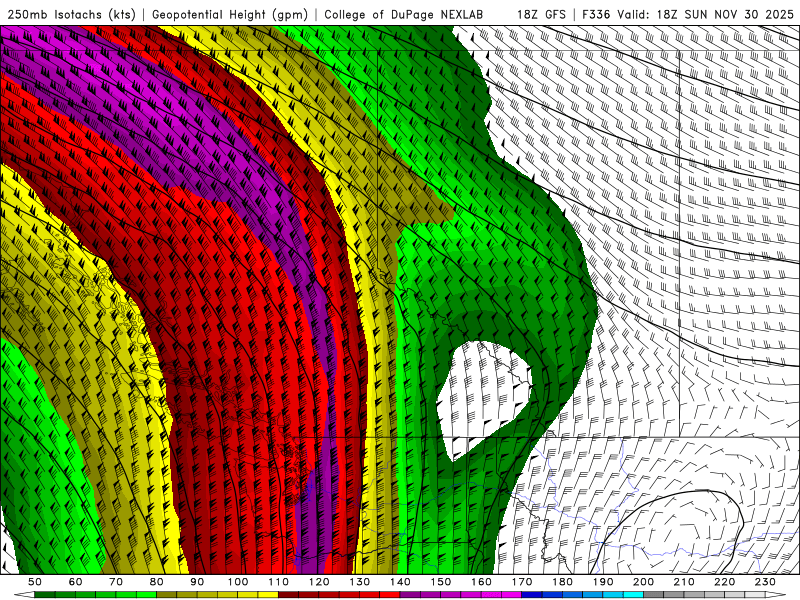Screen dimensions: 800x600
Task: Click the 'F336' forecast hour label
Action: 597,14
